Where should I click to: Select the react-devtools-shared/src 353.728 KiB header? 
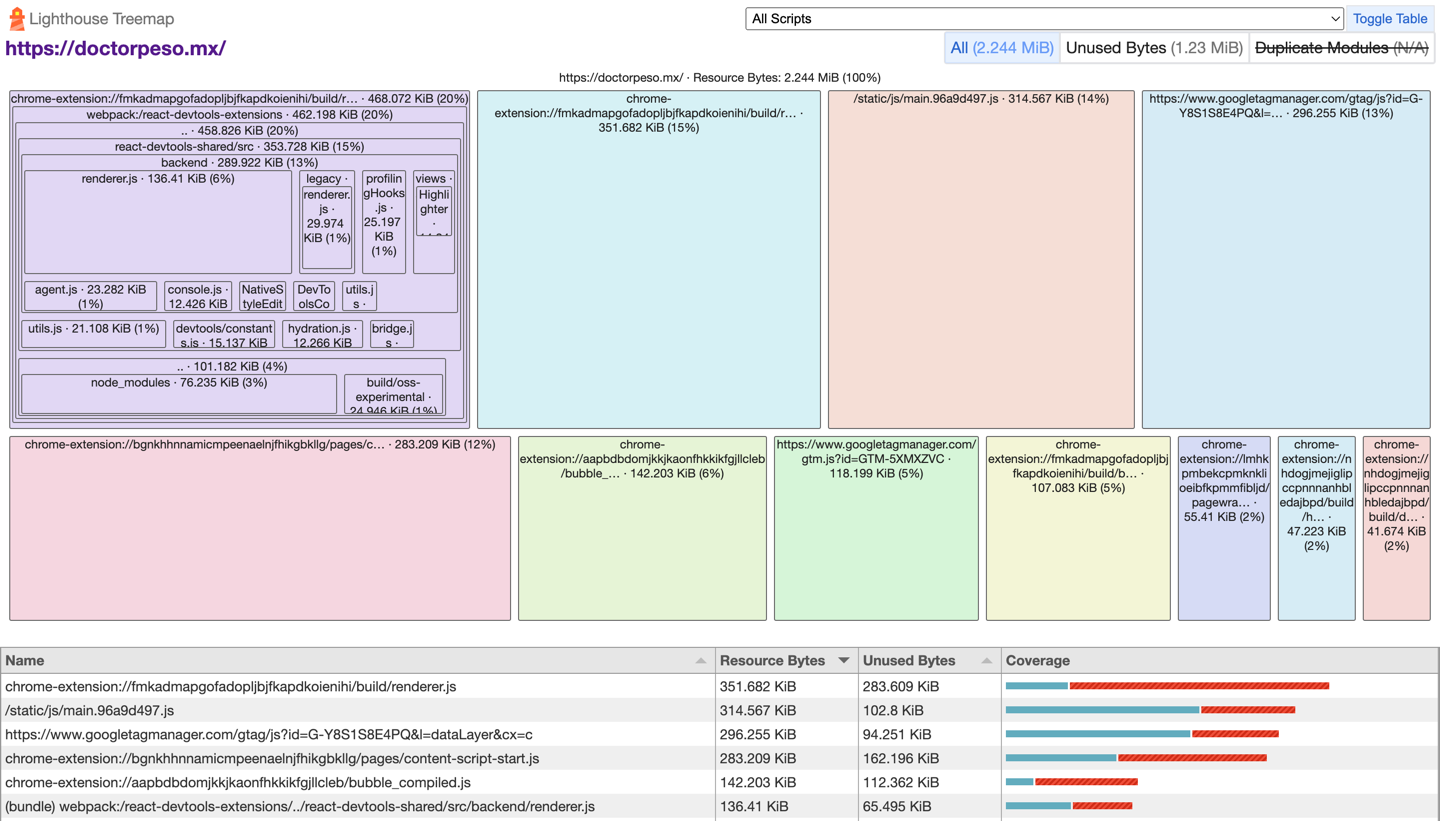pos(239,146)
